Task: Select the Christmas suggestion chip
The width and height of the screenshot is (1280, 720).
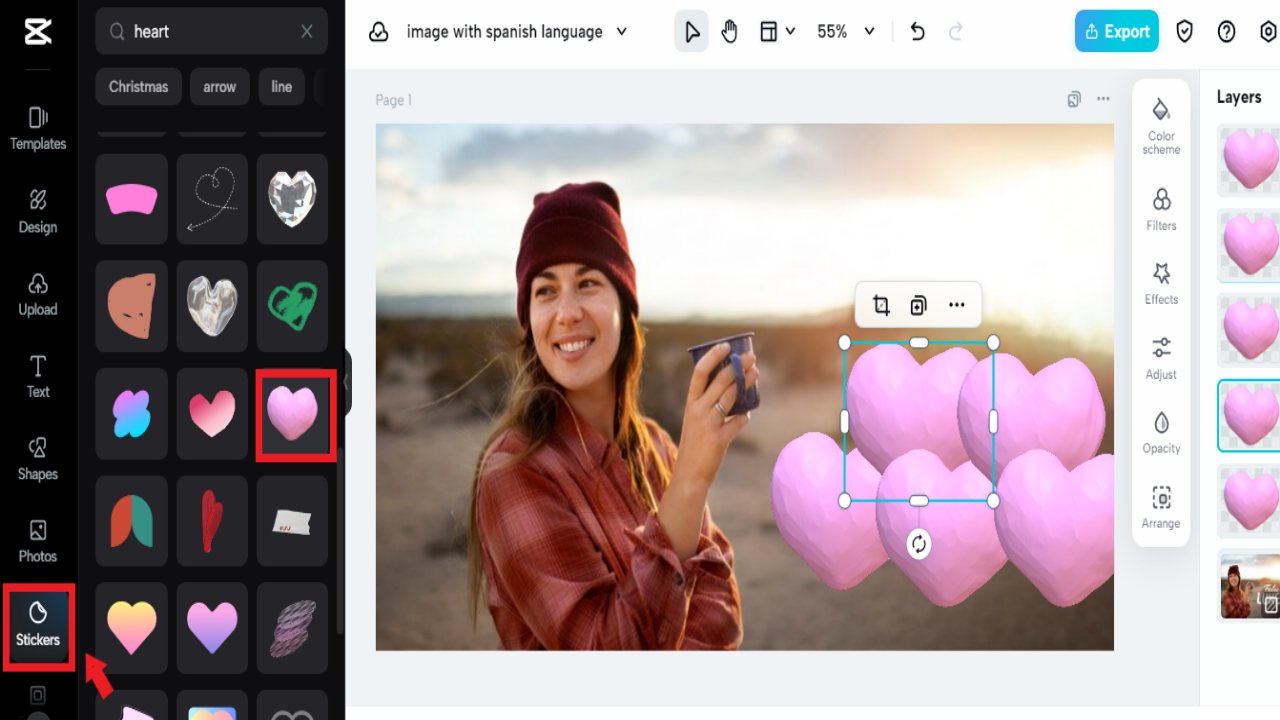Action: pos(139,87)
